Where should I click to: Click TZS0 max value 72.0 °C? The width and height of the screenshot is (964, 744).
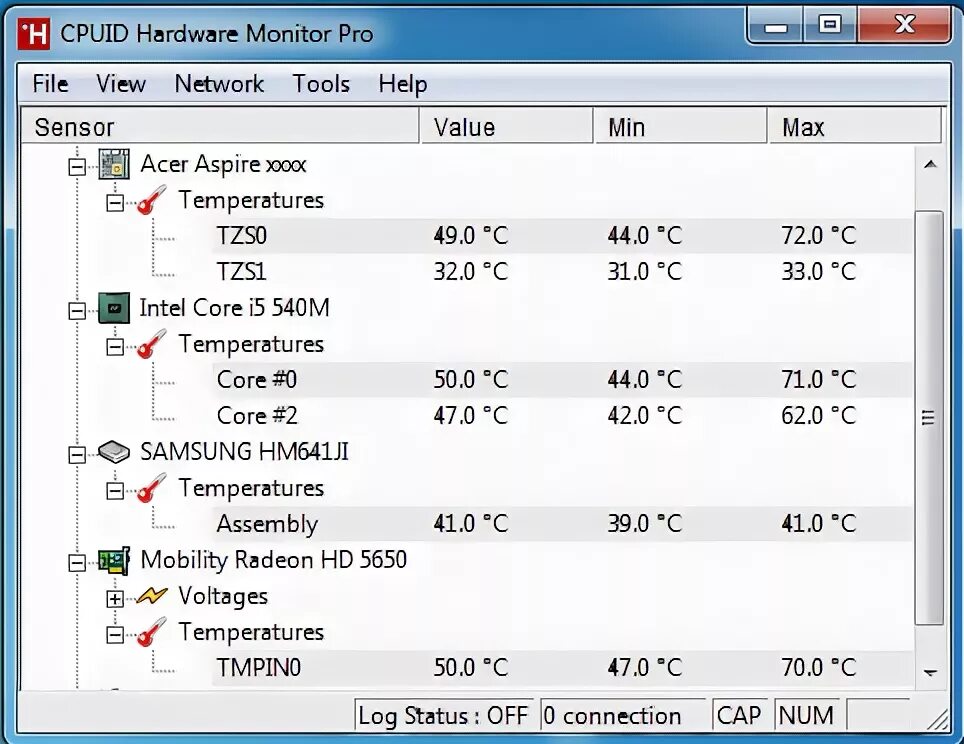click(x=818, y=235)
